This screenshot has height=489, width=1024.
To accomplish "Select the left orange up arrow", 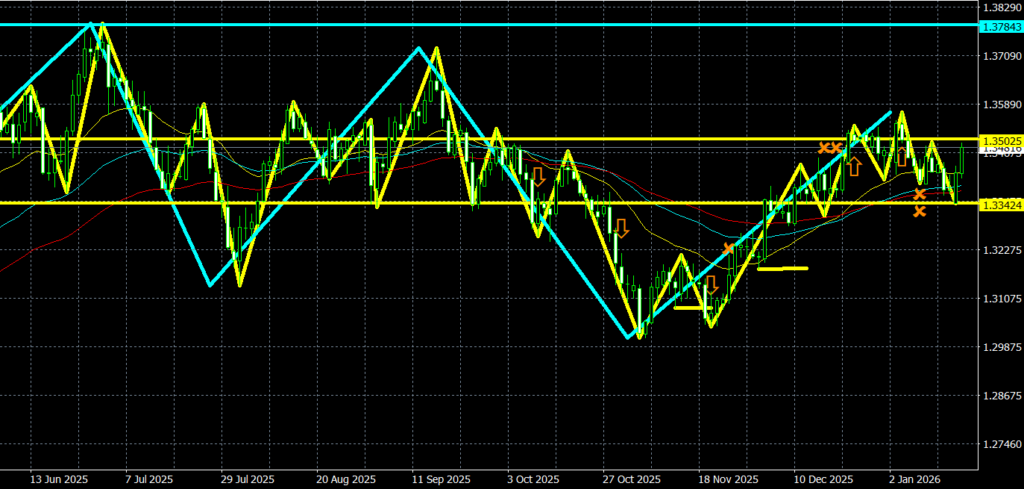I will click(x=854, y=165).
